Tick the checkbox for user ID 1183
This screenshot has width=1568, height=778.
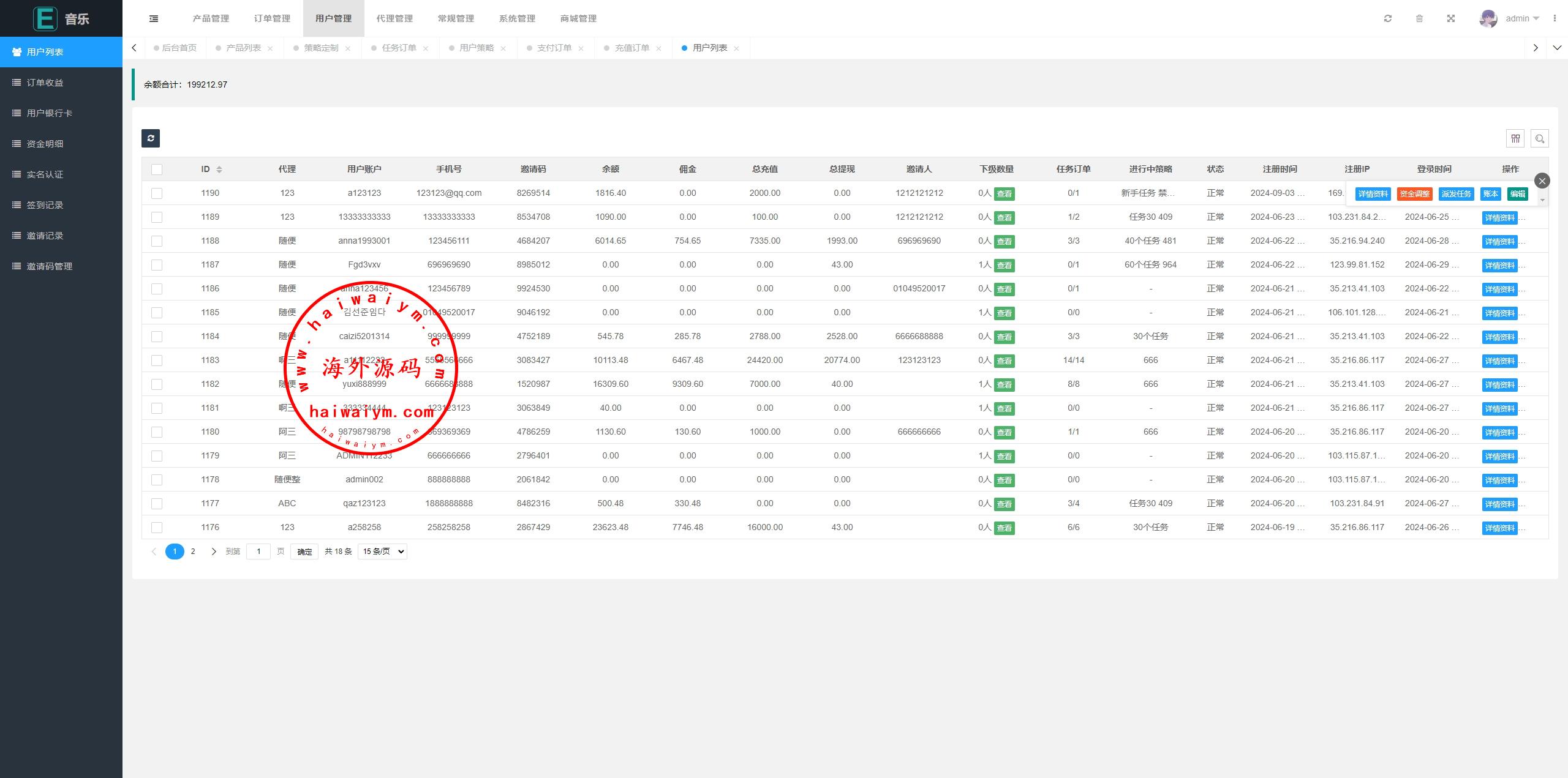click(x=157, y=361)
